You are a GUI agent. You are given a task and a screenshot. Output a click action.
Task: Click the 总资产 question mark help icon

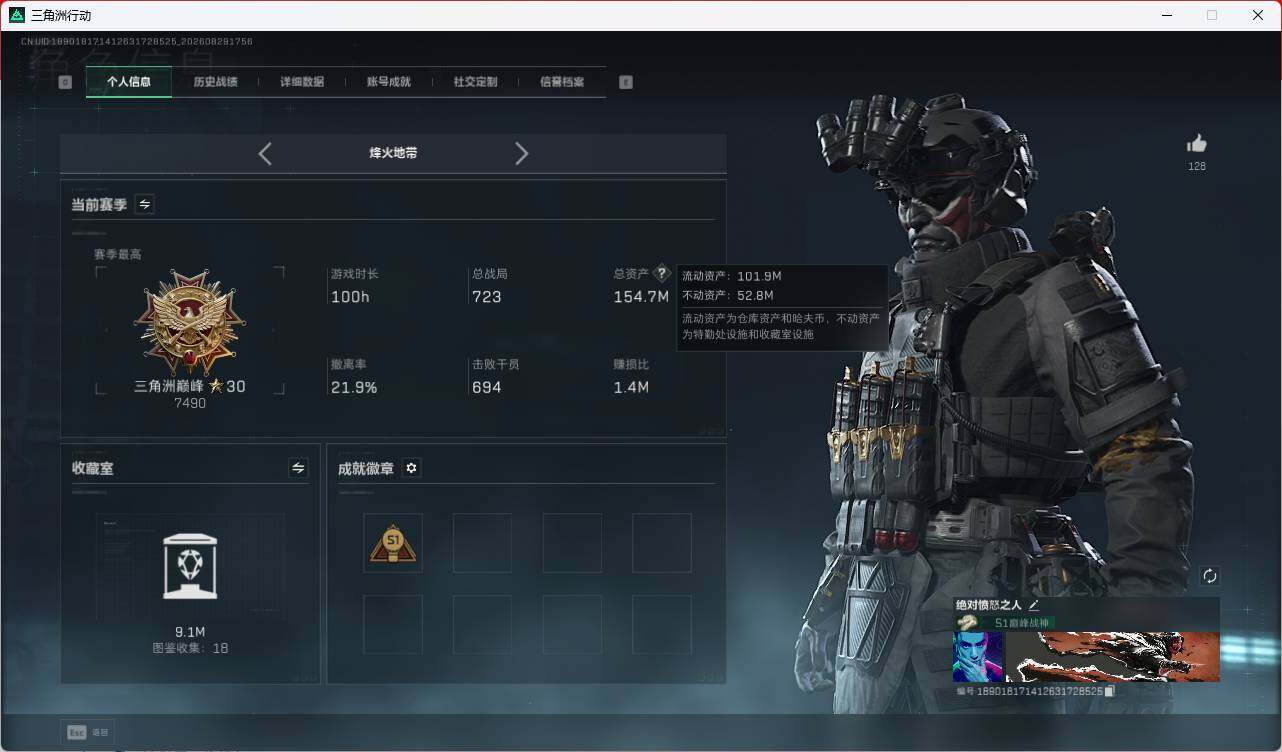661,273
